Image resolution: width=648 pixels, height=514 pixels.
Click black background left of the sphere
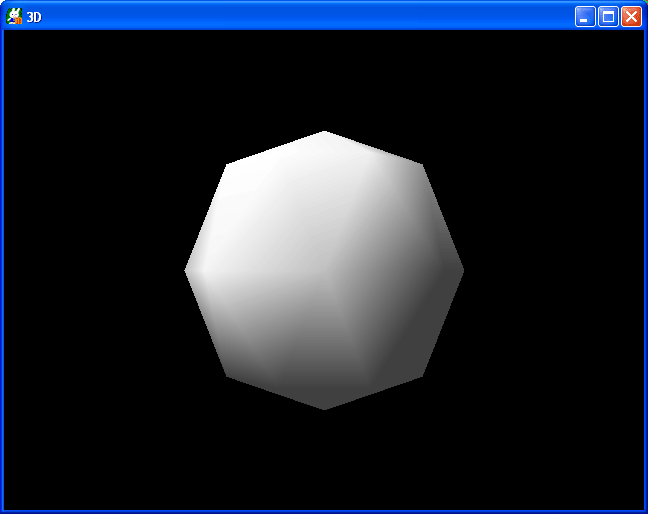click(90, 270)
